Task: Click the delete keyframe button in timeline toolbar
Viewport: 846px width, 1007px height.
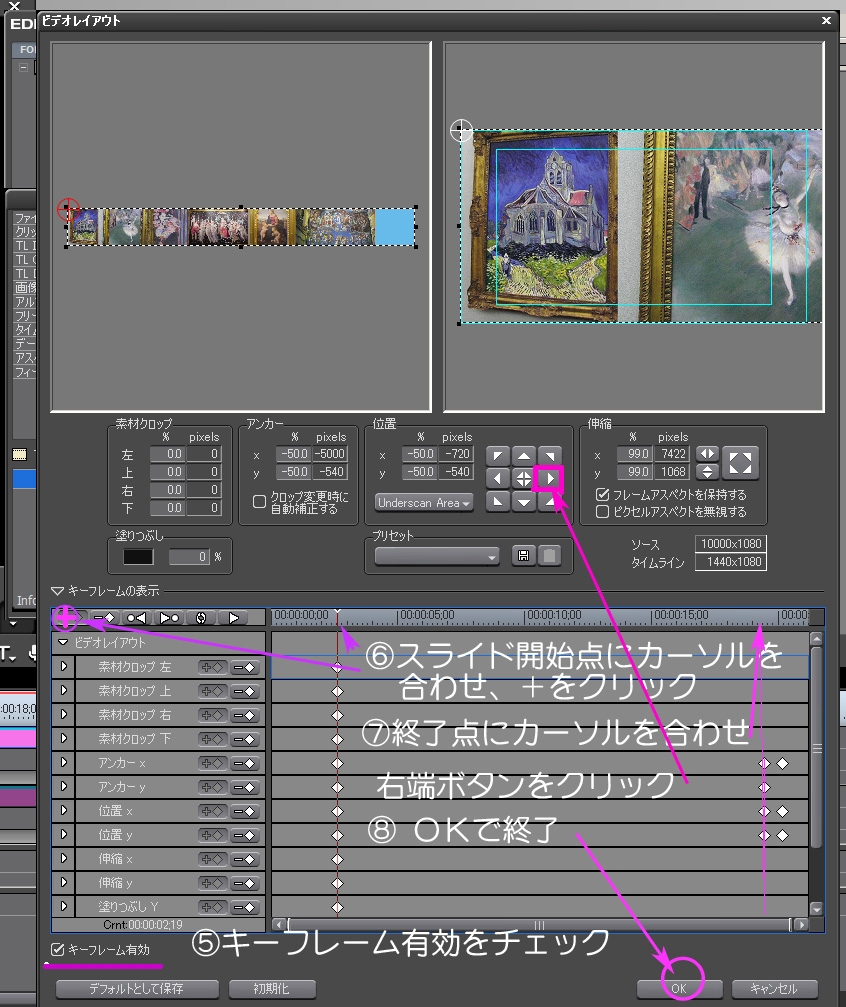Action: click(x=104, y=618)
